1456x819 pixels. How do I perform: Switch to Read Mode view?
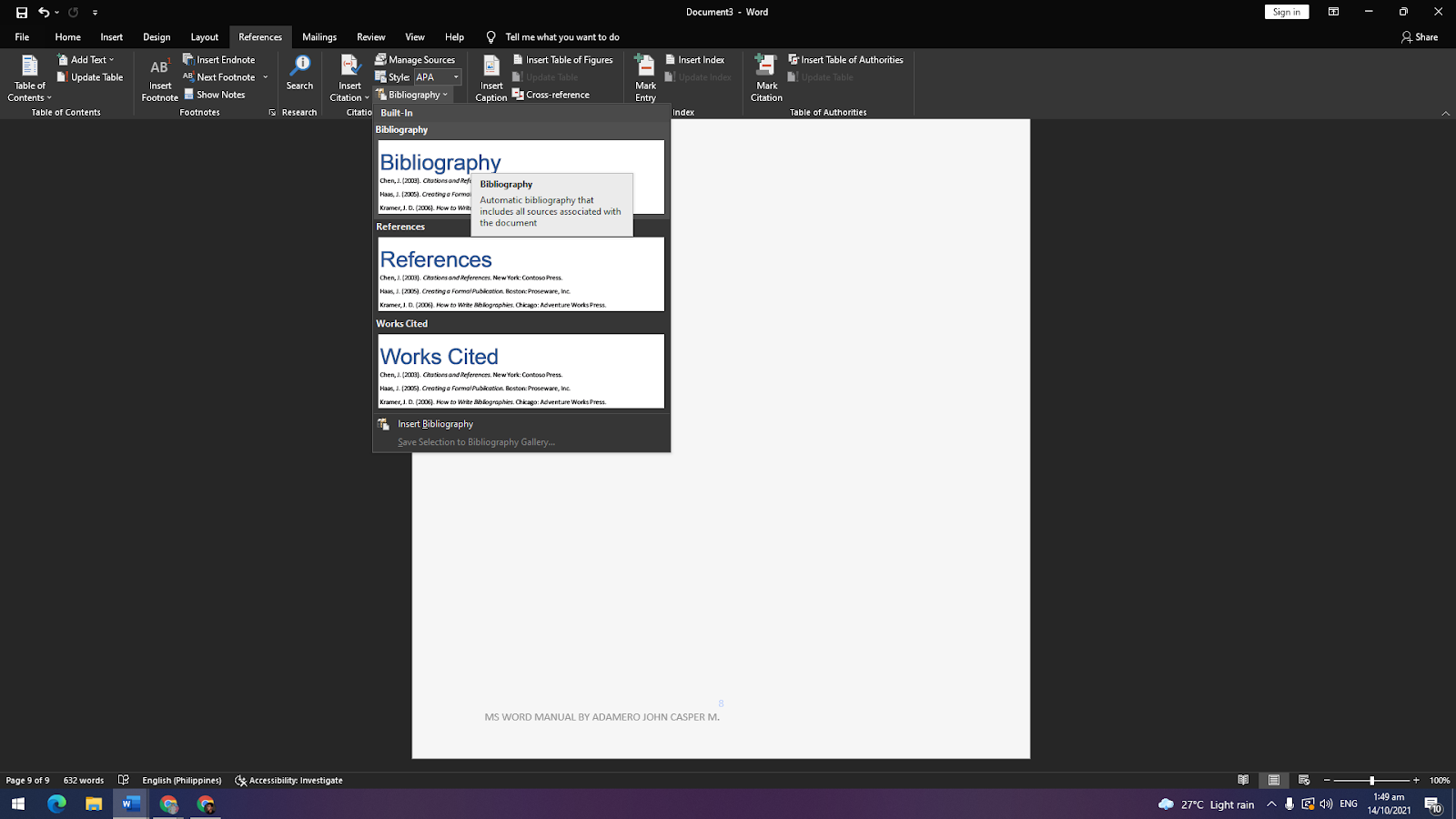pos(1243,780)
